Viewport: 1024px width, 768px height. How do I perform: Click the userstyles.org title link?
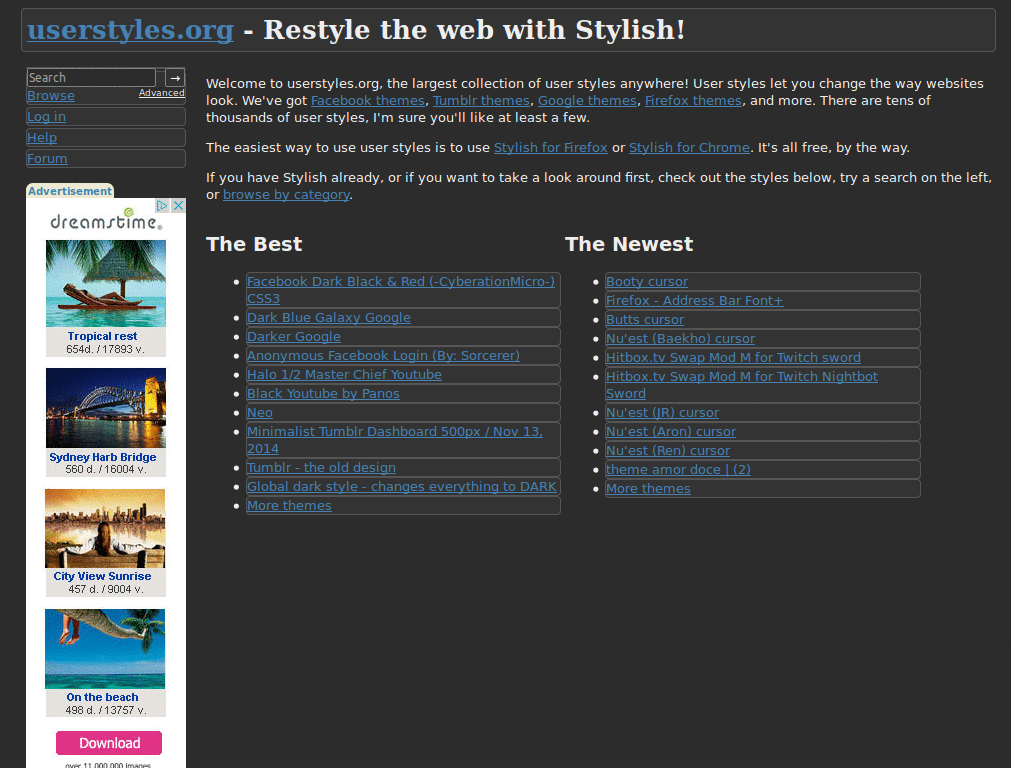coord(131,30)
